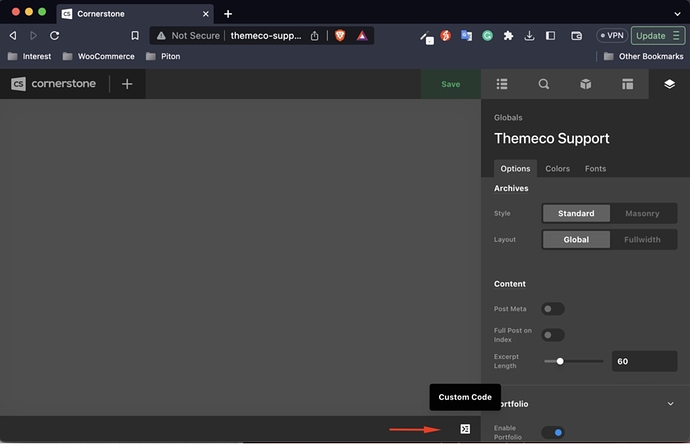Screen dimensions: 690x444
Task: Click the Archives section heading
Action: [511, 188]
